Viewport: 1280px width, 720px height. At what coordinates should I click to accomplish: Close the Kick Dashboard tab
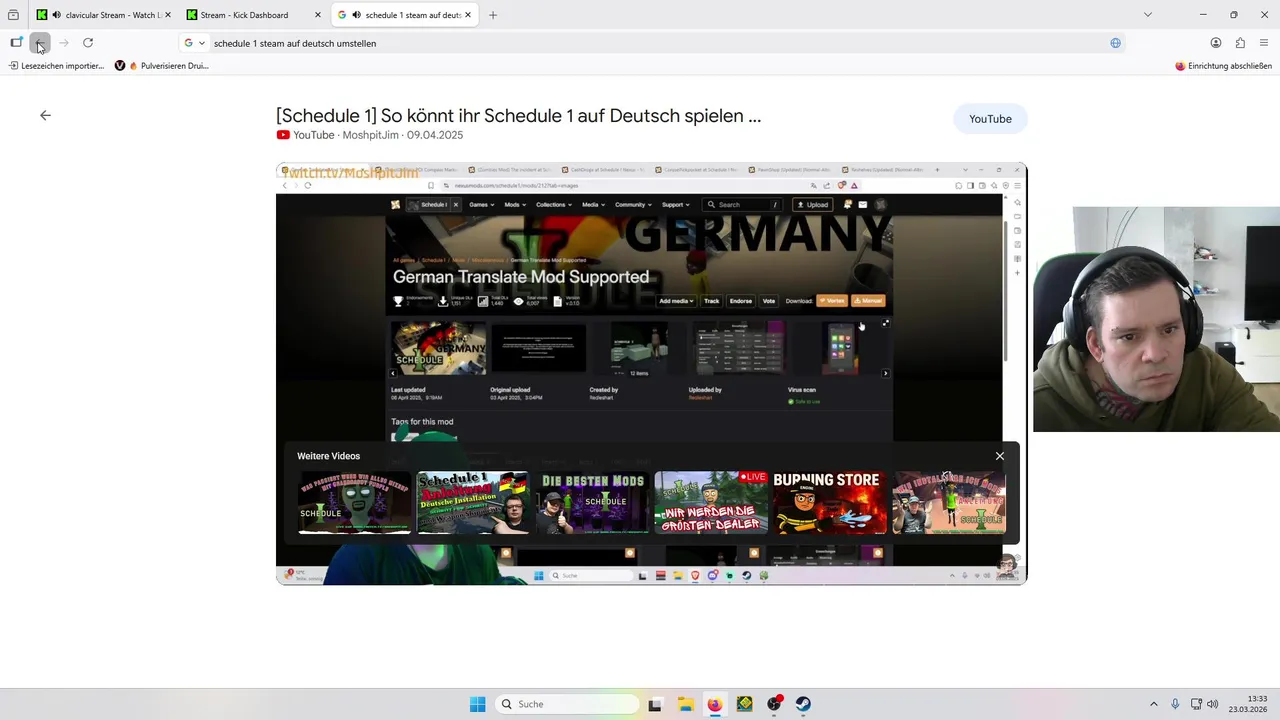coord(318,15)
